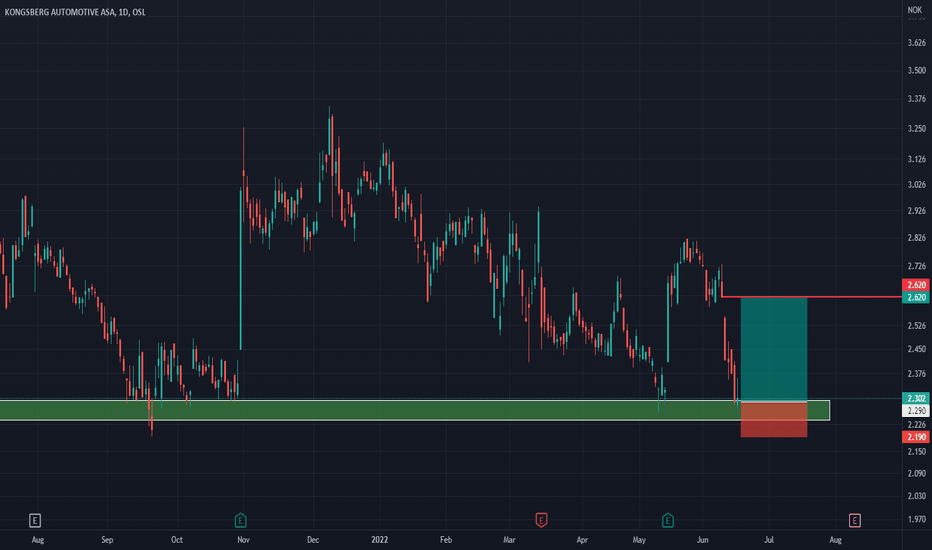This screenshot has width=932, height=550.
Task: Click the Nov label on time axis
Action: (x=243, y=540)
